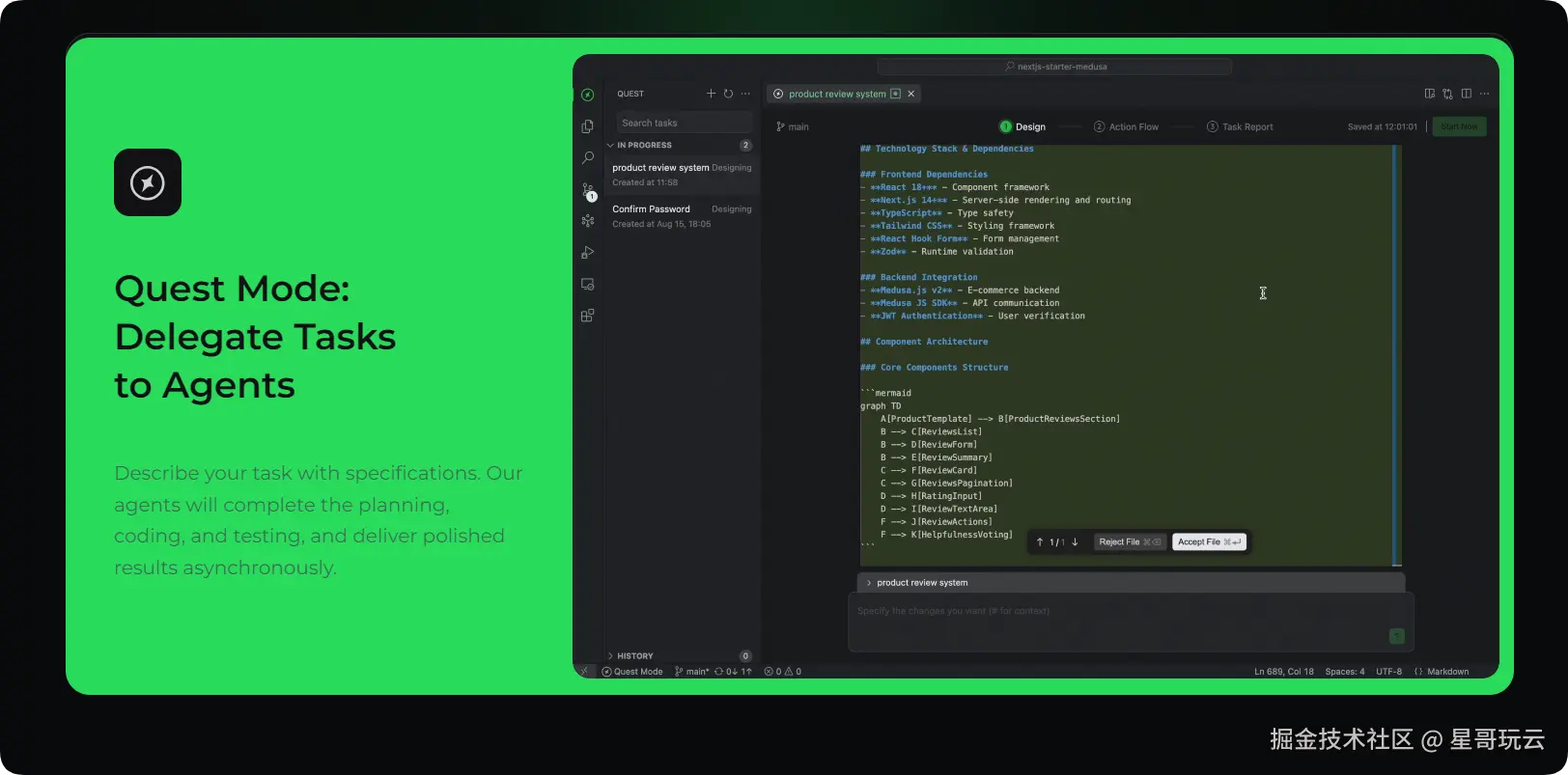
Task: Switch to the Task Report step
Action: coord(1240,126)
